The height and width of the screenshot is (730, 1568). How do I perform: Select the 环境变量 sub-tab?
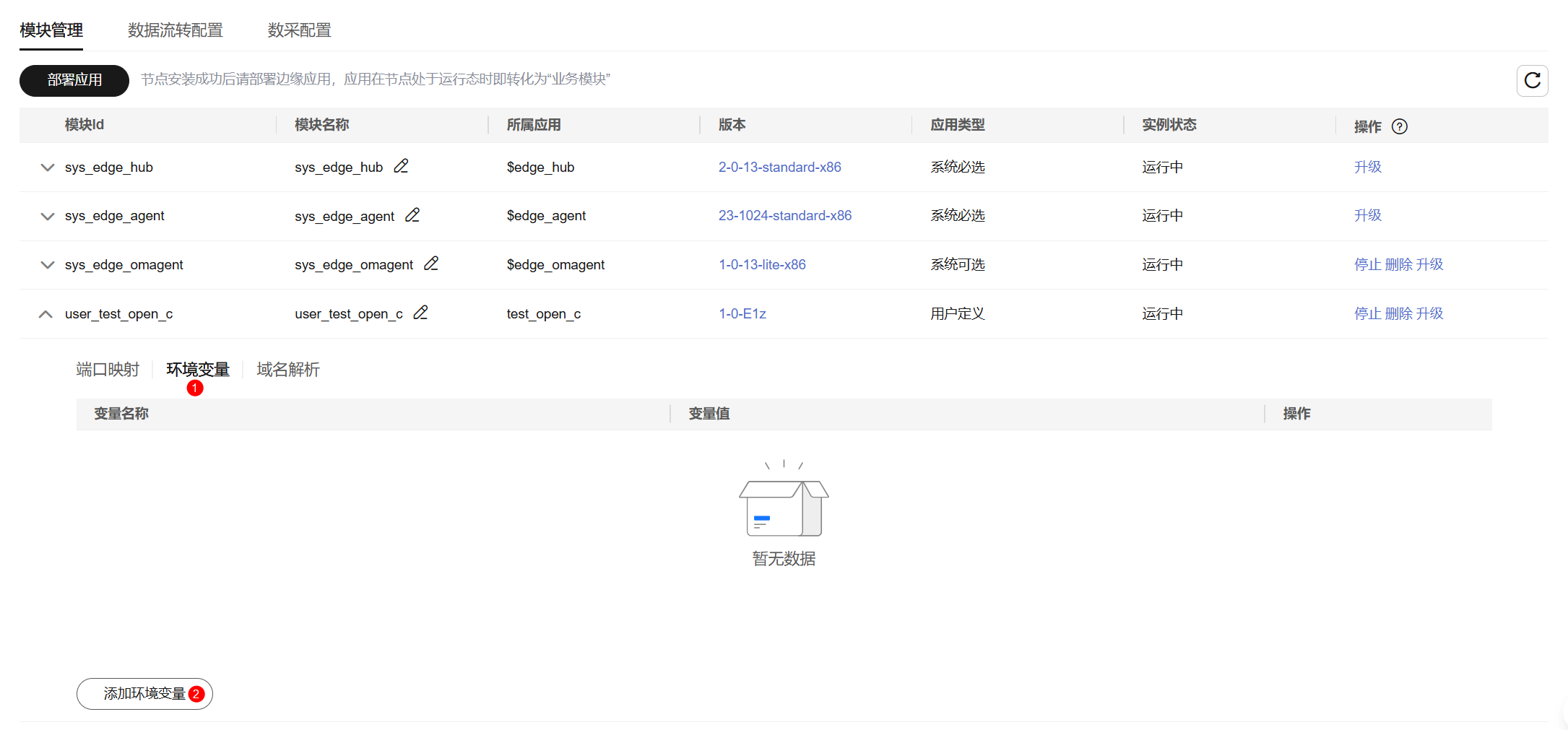(x=198, y=370)
